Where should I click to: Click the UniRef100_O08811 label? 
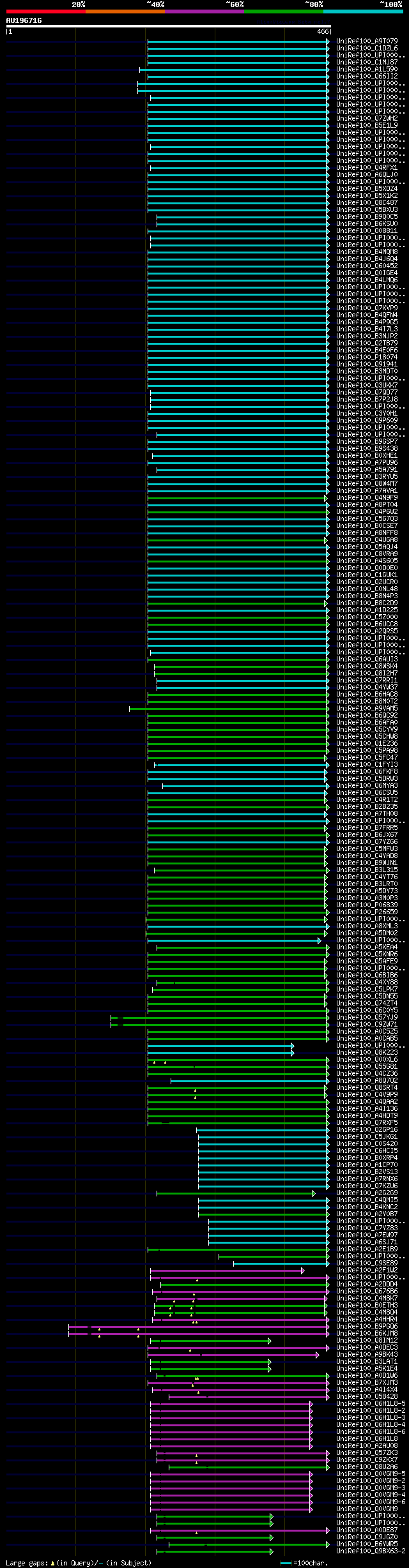point(367,230)
